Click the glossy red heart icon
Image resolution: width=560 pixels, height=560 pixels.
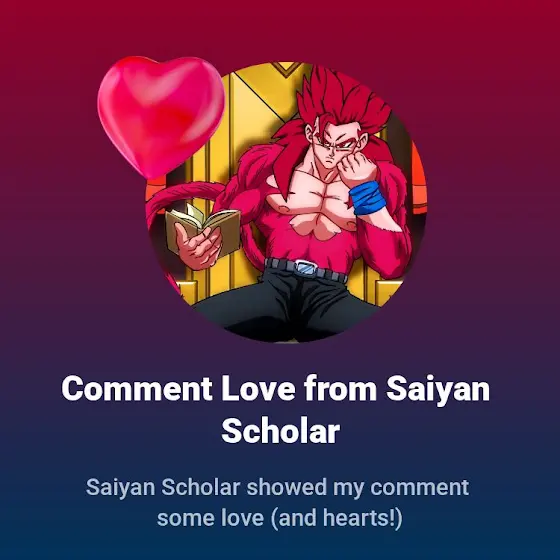[161, 116]
